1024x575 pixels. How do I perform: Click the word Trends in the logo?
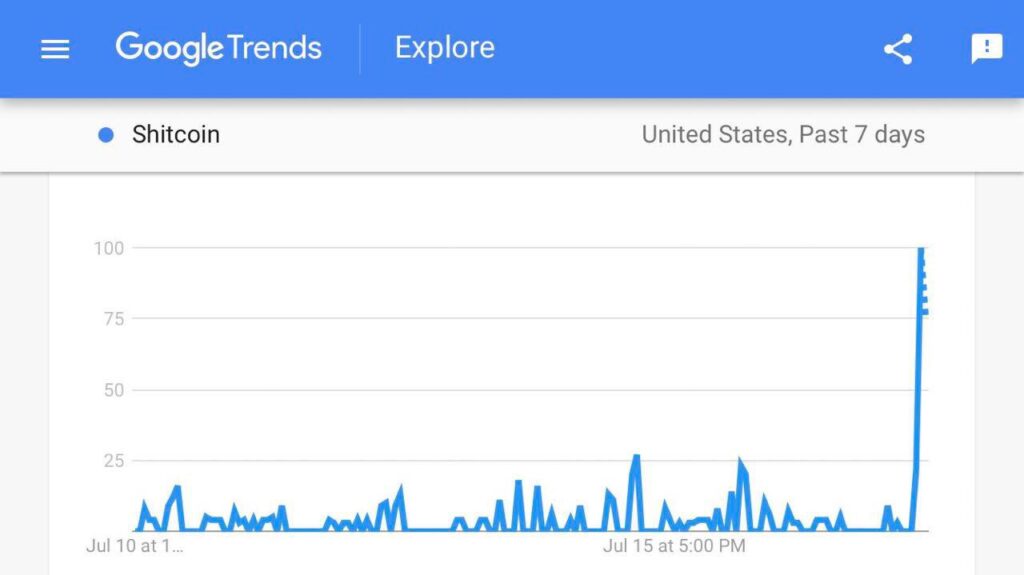point(273,48)
